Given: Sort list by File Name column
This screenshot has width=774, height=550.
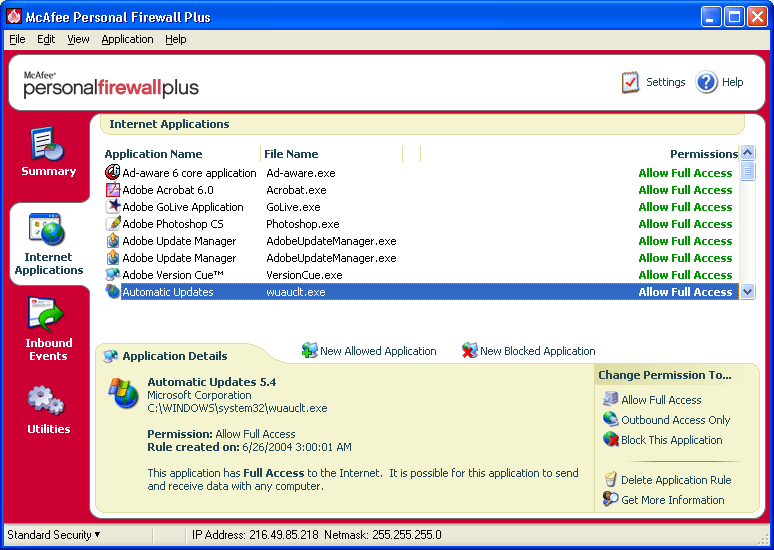Looking at the screenshot, I should pos(291,154).
